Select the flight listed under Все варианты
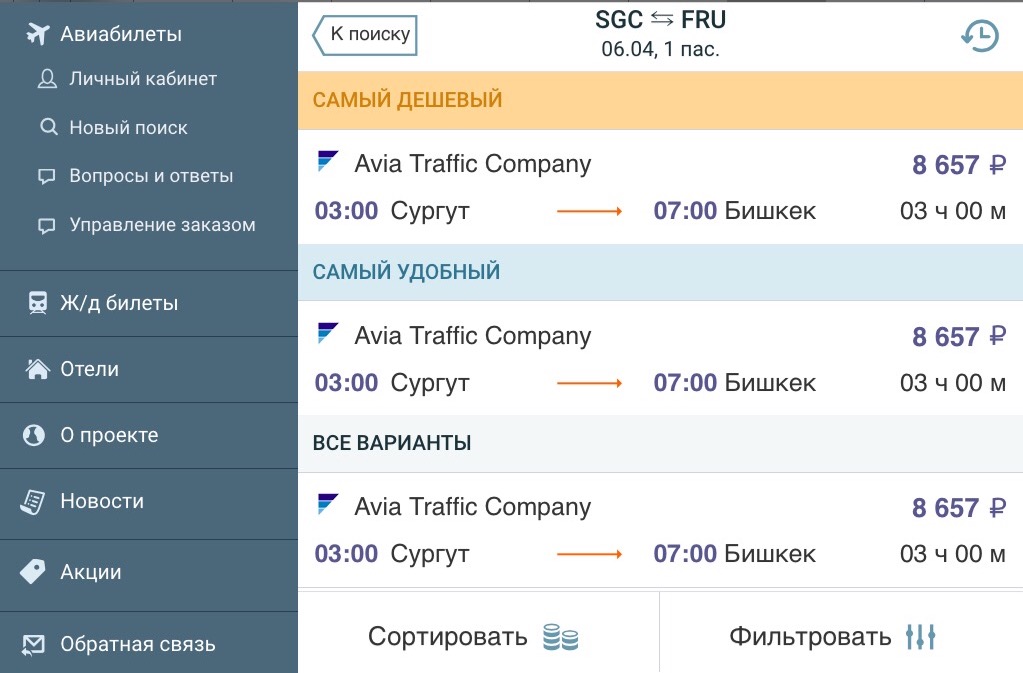Viewport: 1023px width, 673px height. point(660,530)
